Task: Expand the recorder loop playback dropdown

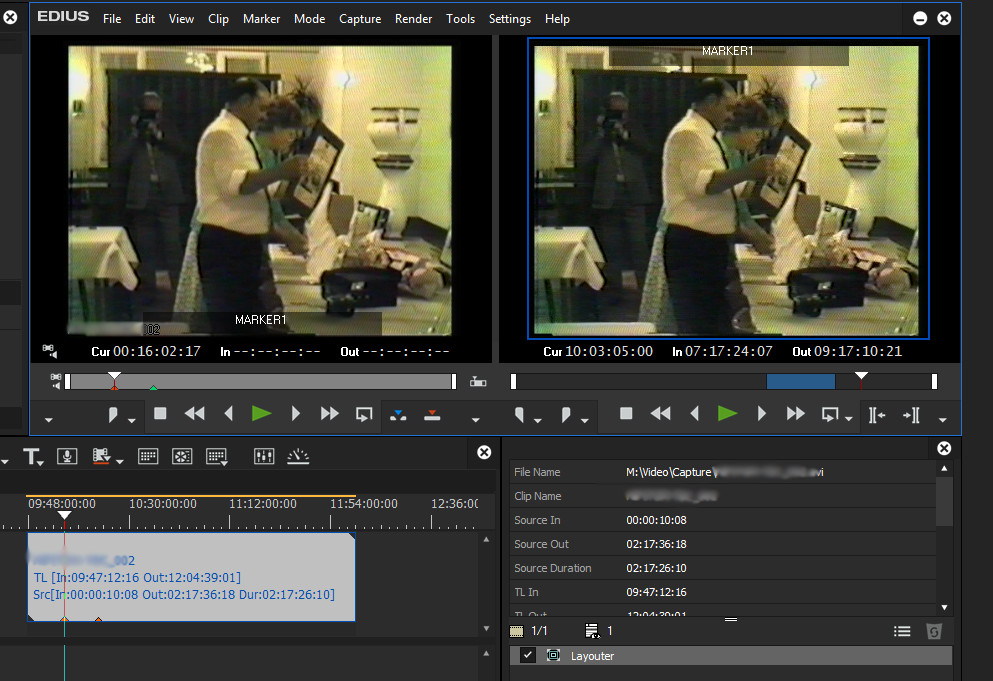Action: 849,419
